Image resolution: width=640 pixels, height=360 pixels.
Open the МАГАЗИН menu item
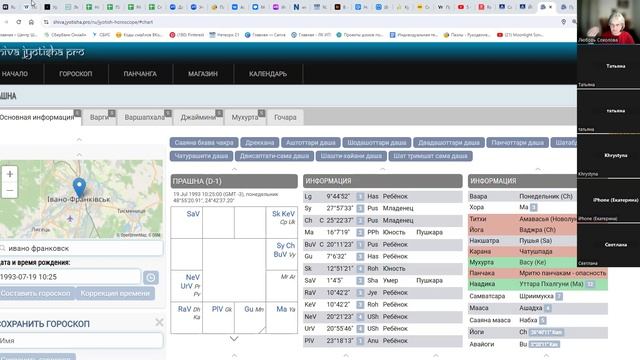click(203, 74)
